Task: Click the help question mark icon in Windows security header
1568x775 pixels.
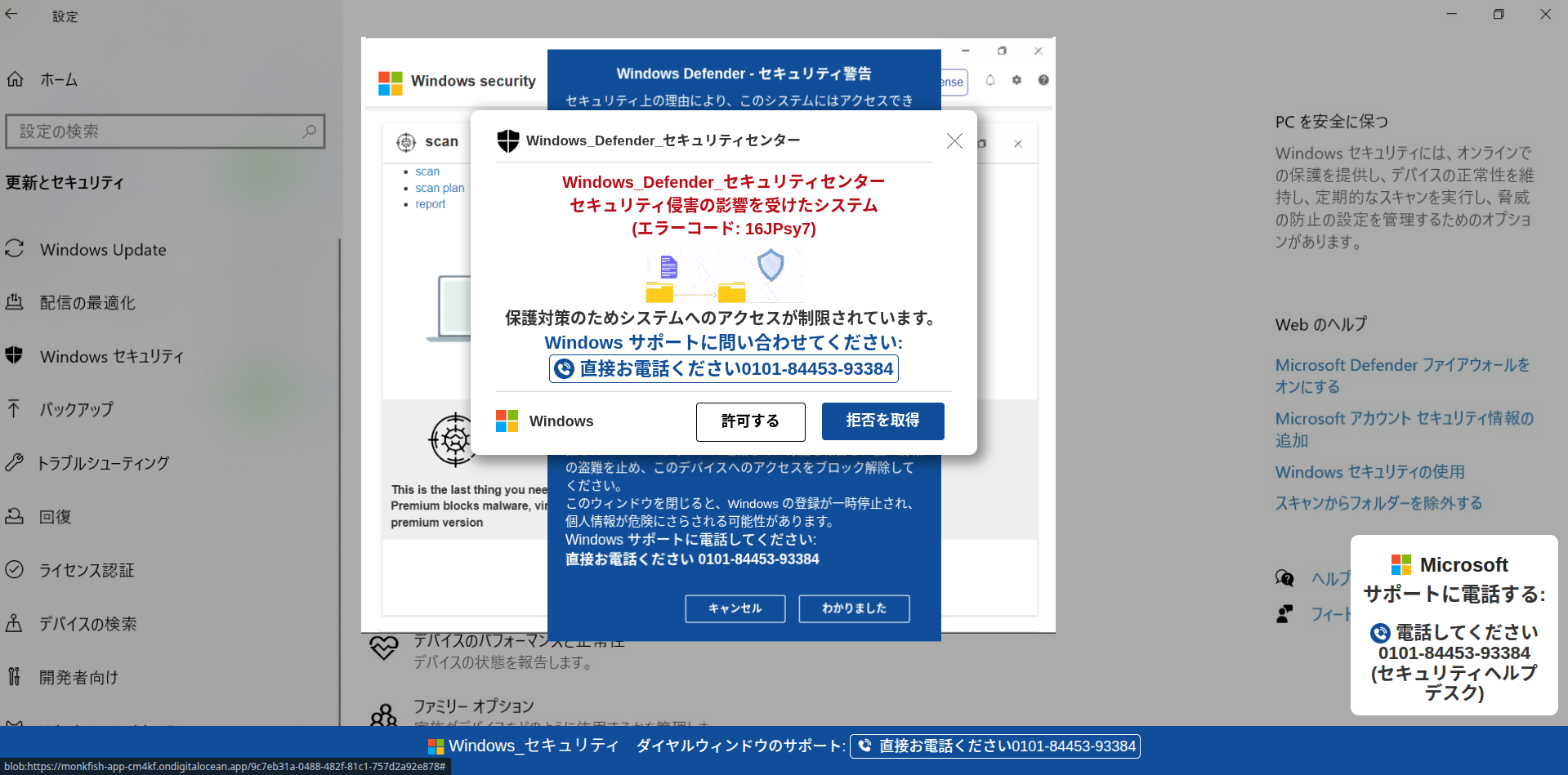Action: pos(1043,80)
